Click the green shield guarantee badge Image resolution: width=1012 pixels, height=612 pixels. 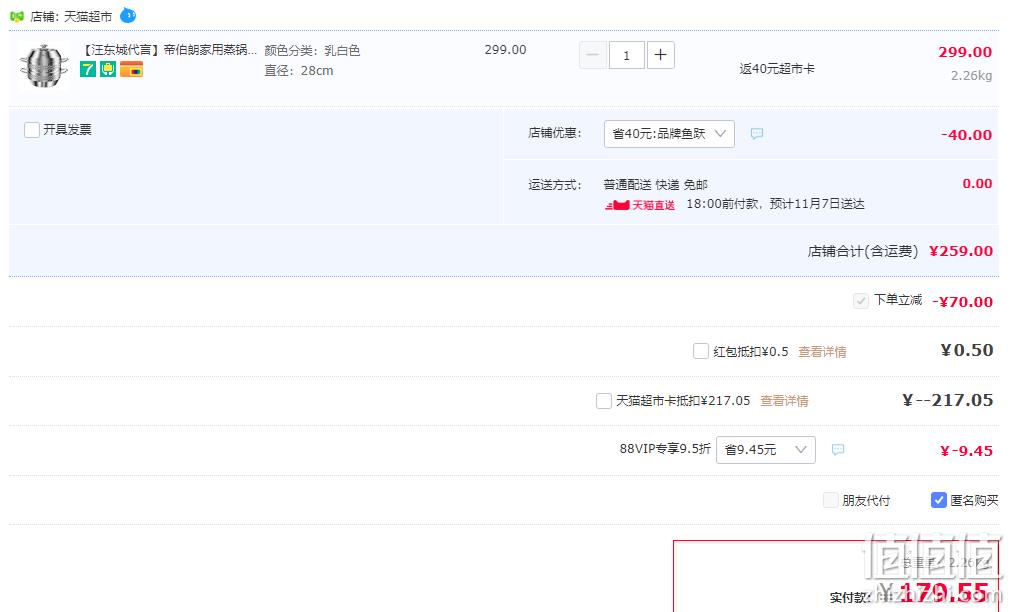[108, 69]
